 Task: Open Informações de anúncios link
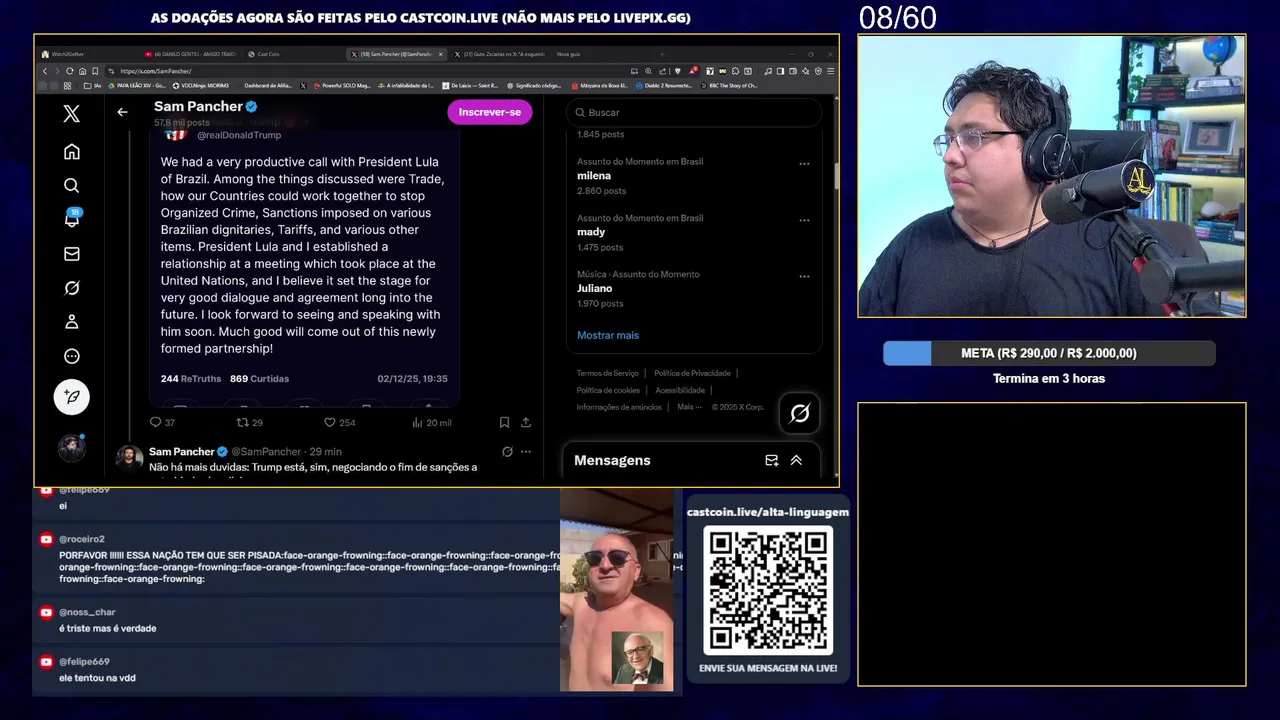619,407
